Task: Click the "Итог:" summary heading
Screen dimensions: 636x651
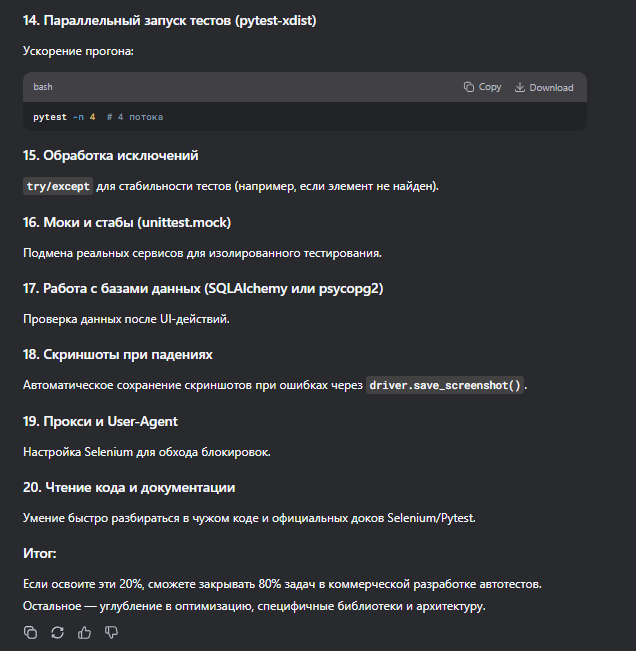Action: [40, 552]
